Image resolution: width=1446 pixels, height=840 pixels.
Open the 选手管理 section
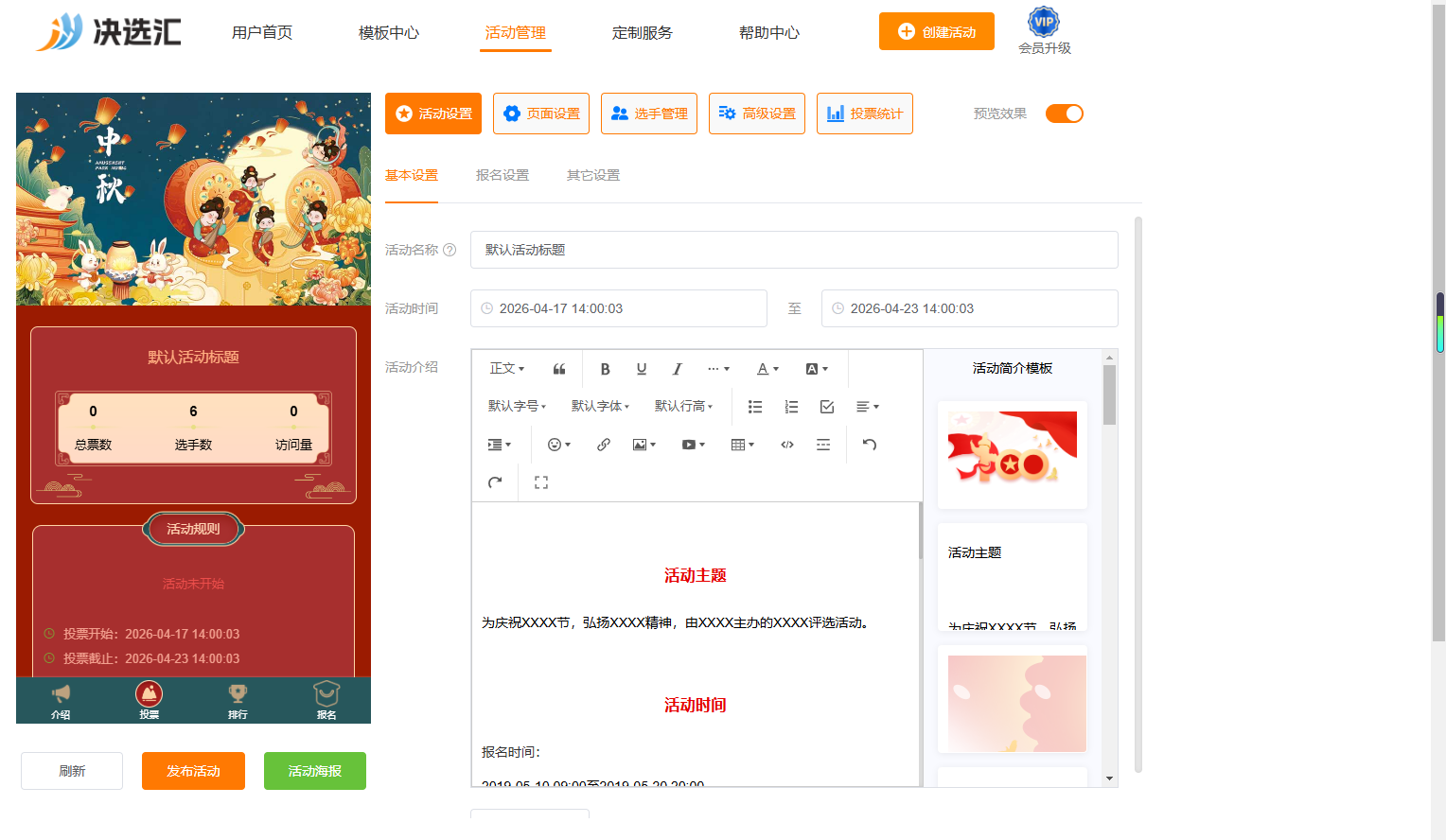click(x=649, y=114)
